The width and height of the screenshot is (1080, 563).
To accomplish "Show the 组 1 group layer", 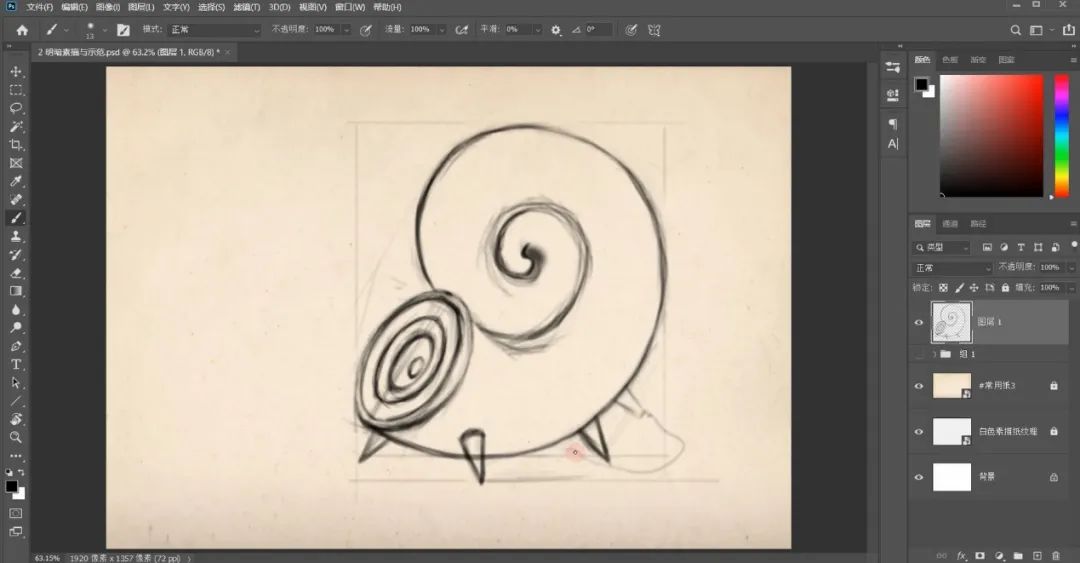I will [919, 354].
